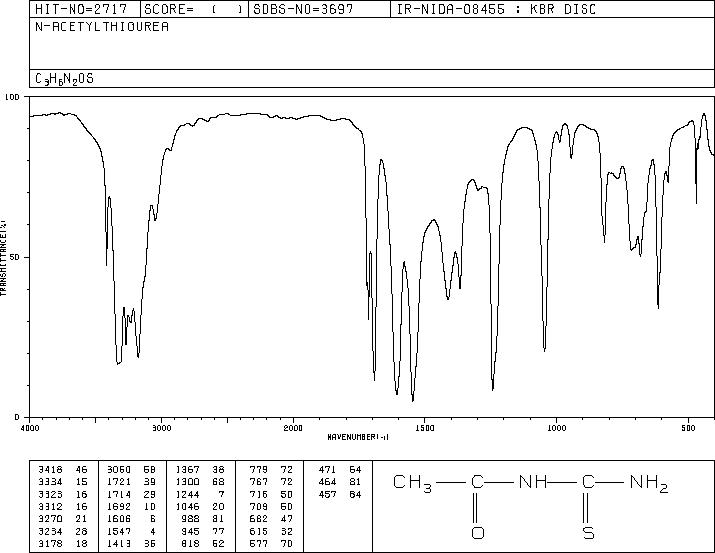The height and width of the screenshot is (553, 715).
Task: Click wavenumber 3060 in the table
Action: click(x=119, y=470)
